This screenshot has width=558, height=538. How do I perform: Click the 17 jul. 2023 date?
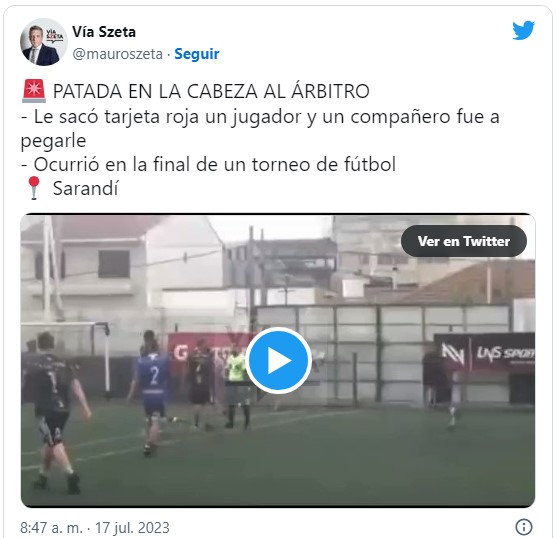click(x=132, y=527)
